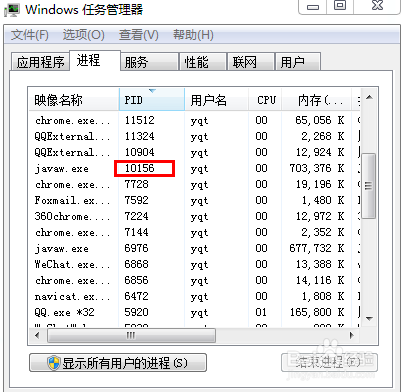
Task: Switch to the 进程 tab
Action: pos(95,61)
